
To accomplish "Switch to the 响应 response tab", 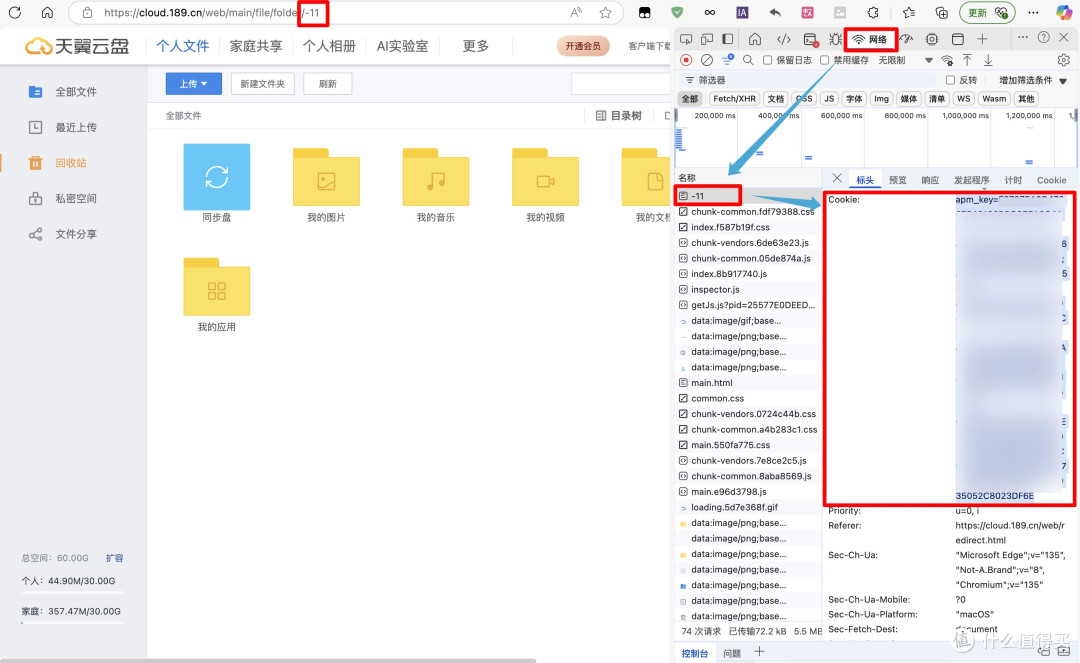I will [x=931, y=180].
